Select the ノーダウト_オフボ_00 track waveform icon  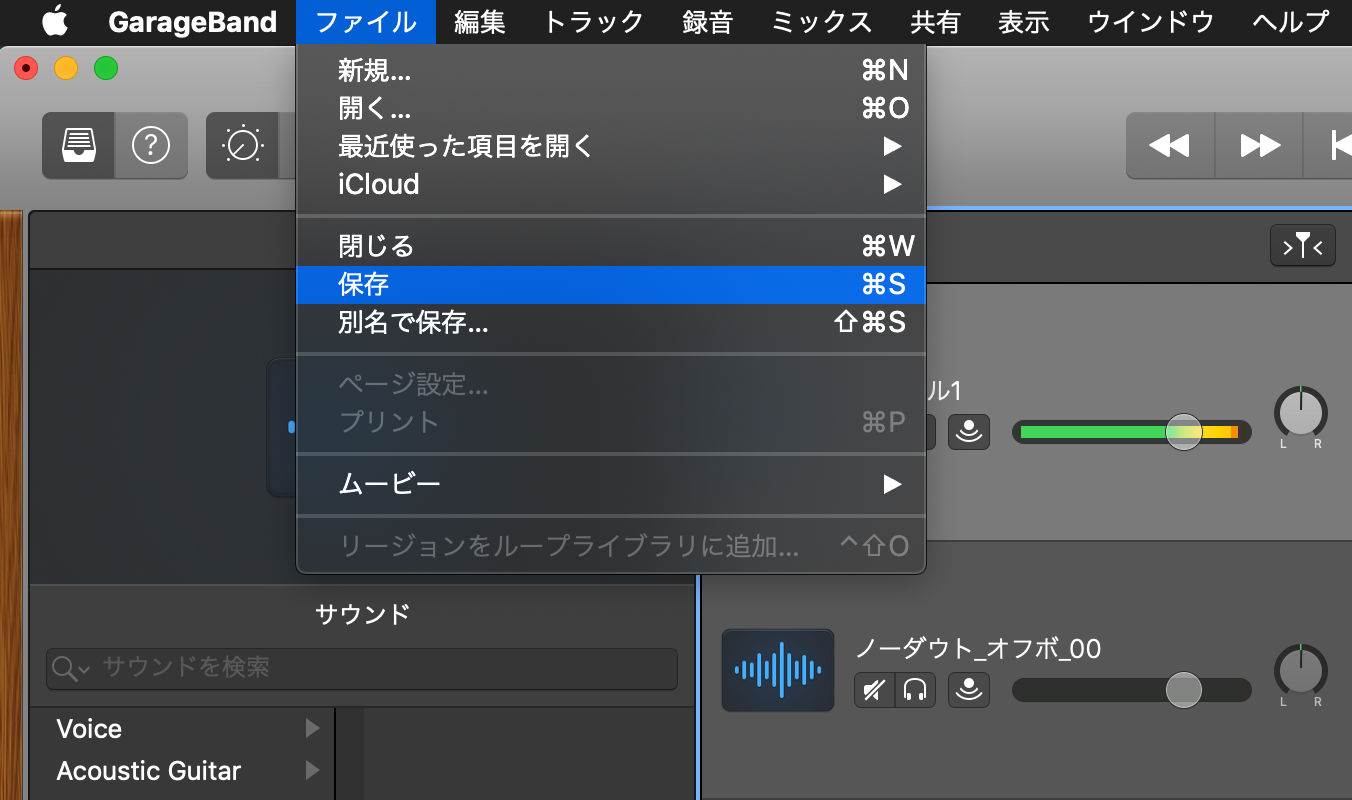pyautogui.click(x=778, y=670)
